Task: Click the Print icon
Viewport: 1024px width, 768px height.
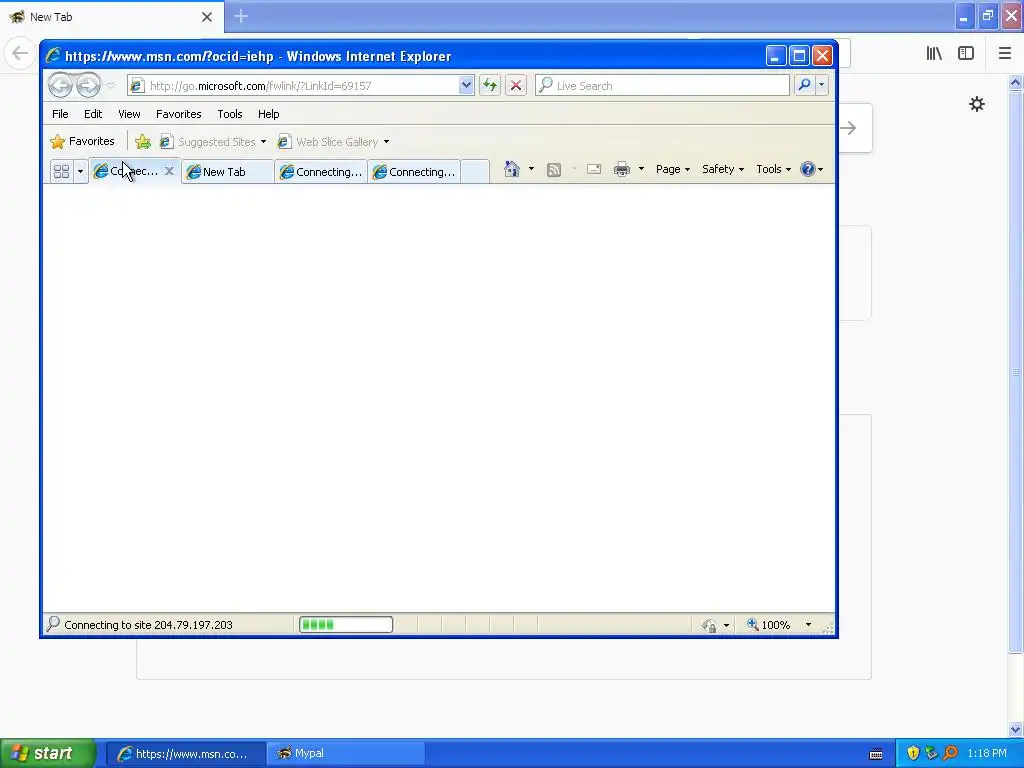Action: 622,169
